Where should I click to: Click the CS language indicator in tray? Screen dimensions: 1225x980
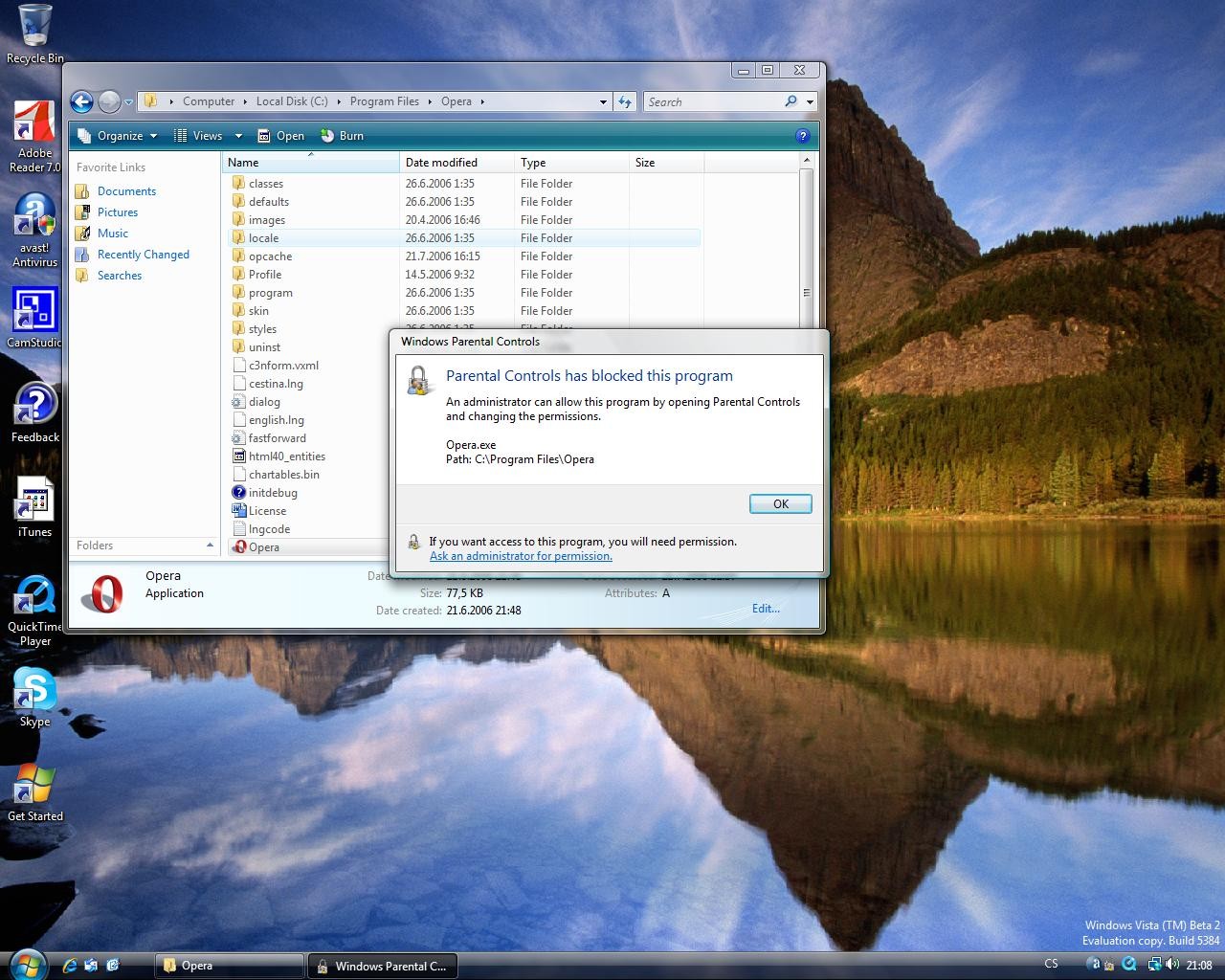click(1051, 965)
